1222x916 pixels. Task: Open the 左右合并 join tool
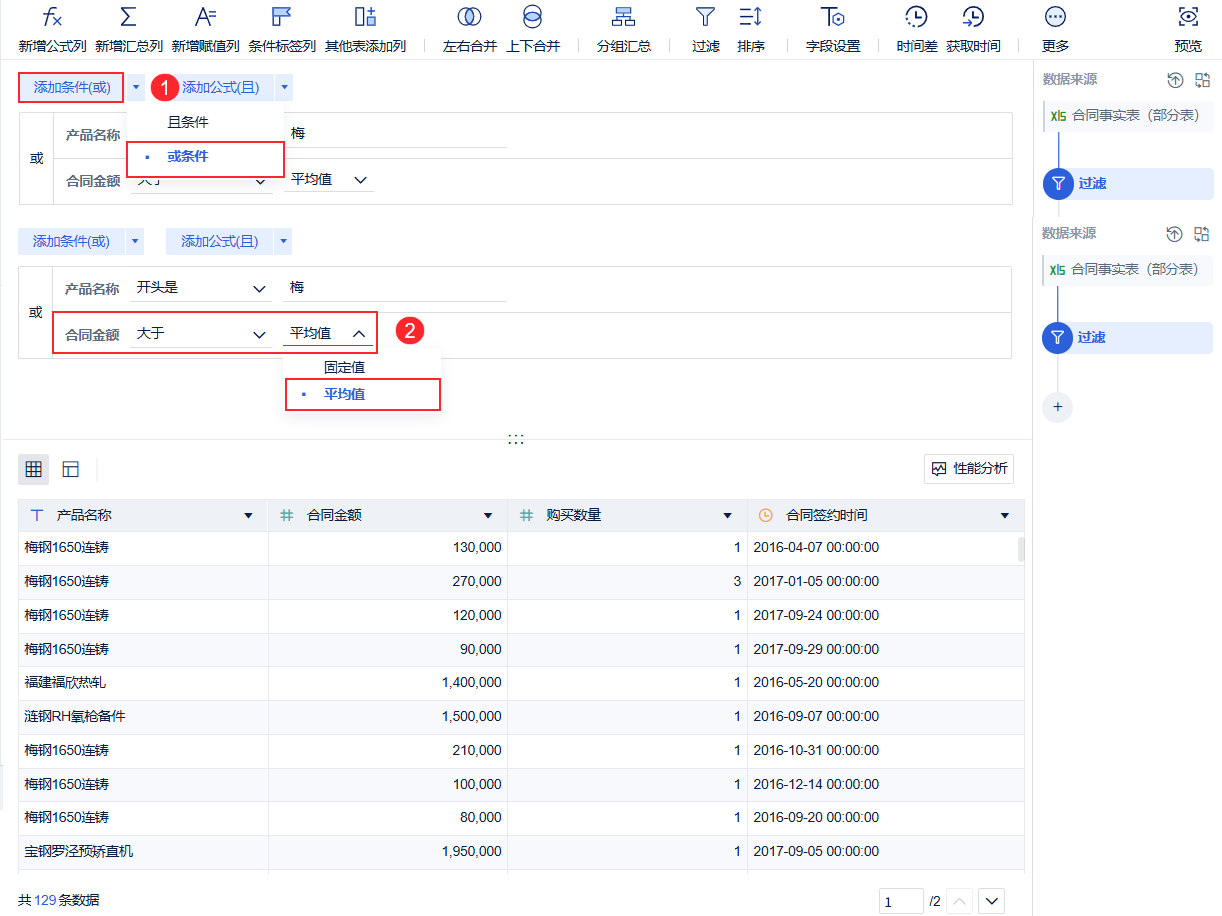coord(469,17)
